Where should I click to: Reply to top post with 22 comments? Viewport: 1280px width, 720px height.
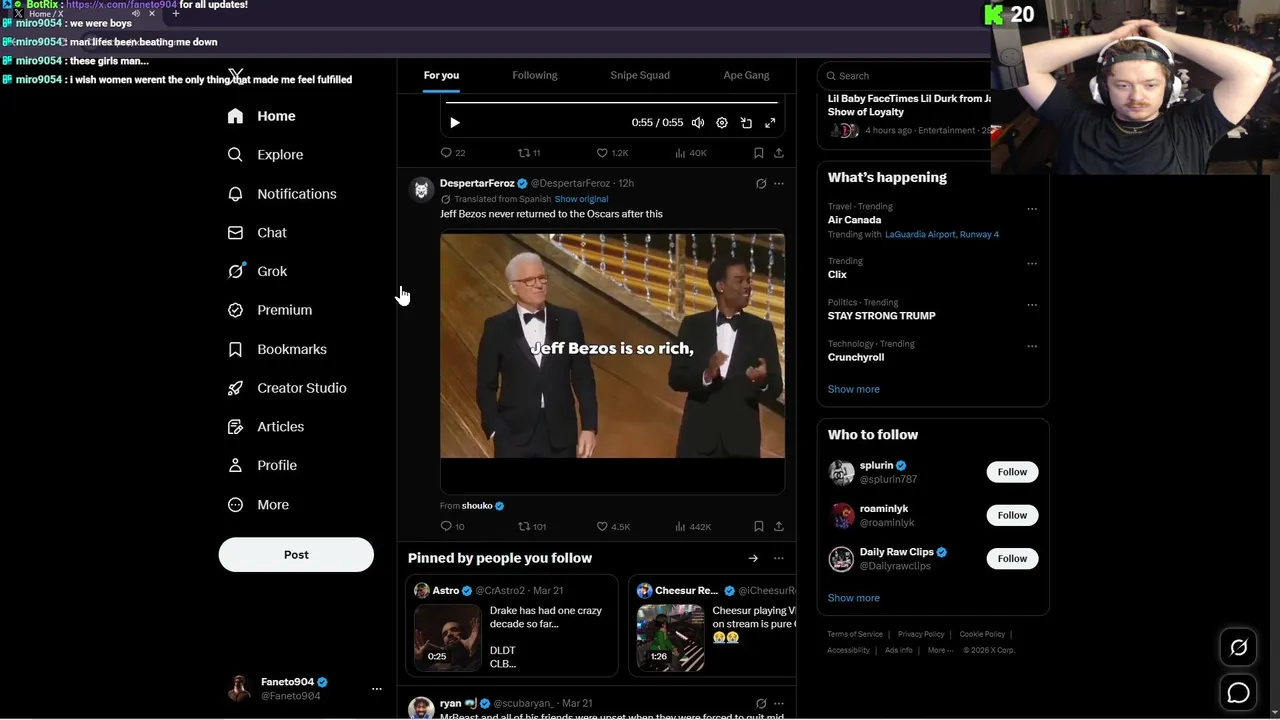point(453,153)
